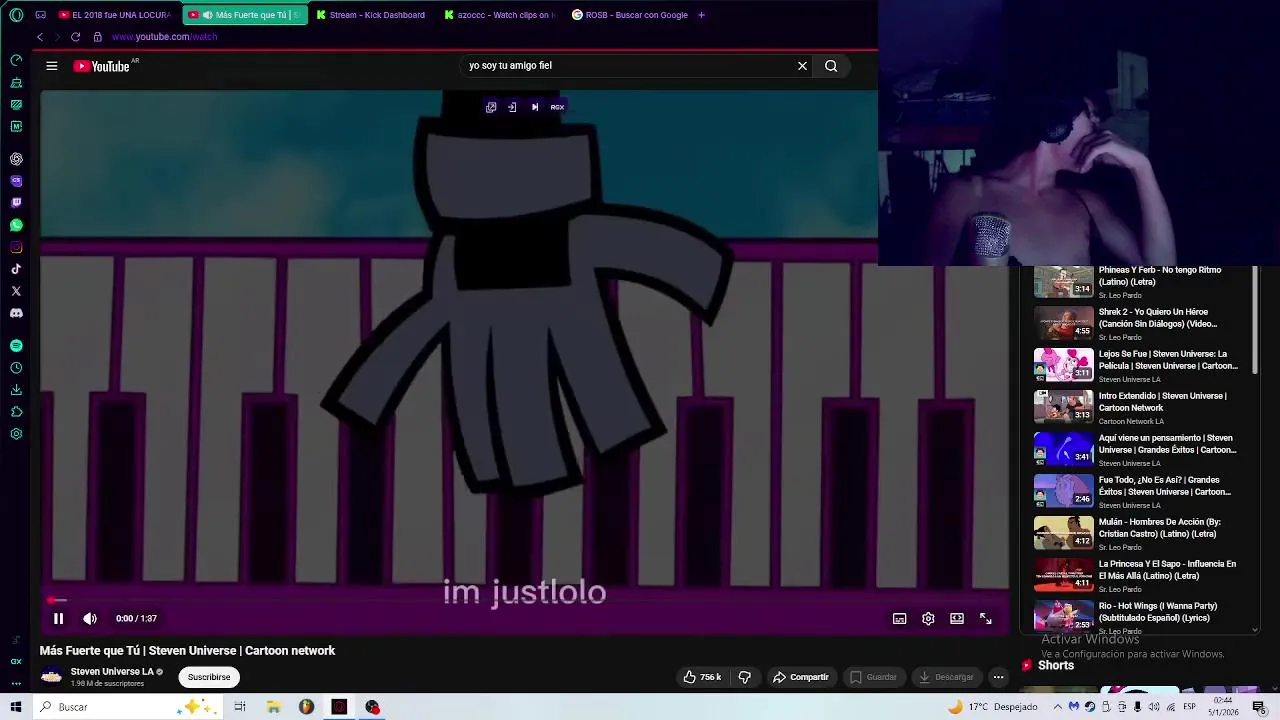Go to the YouTube home logo

pyautogui.click(x=102, y=66)
